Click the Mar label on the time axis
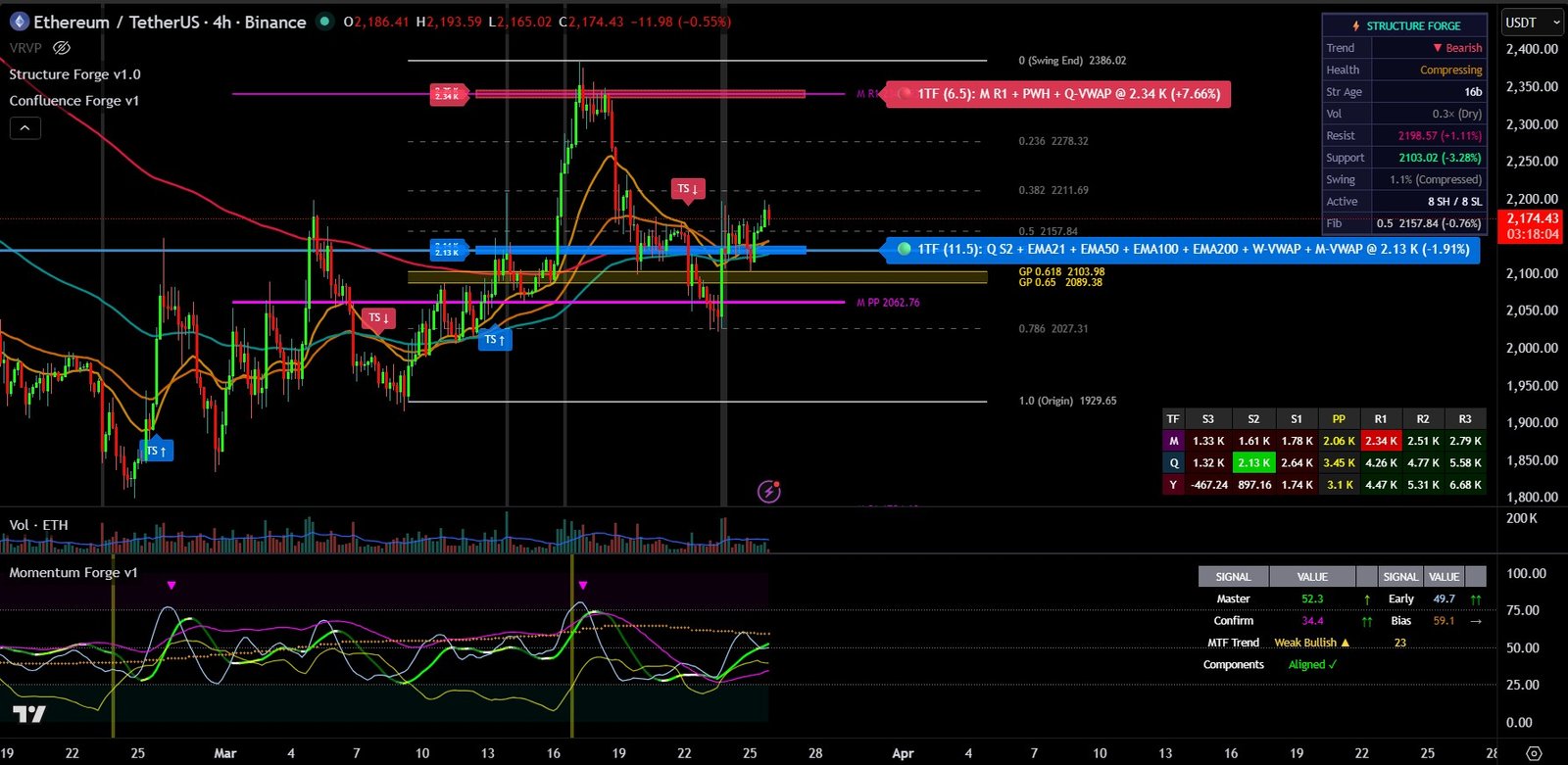The height and width of the screenshot is (765, 1568). pyautogui.click(x=225, y=753)
